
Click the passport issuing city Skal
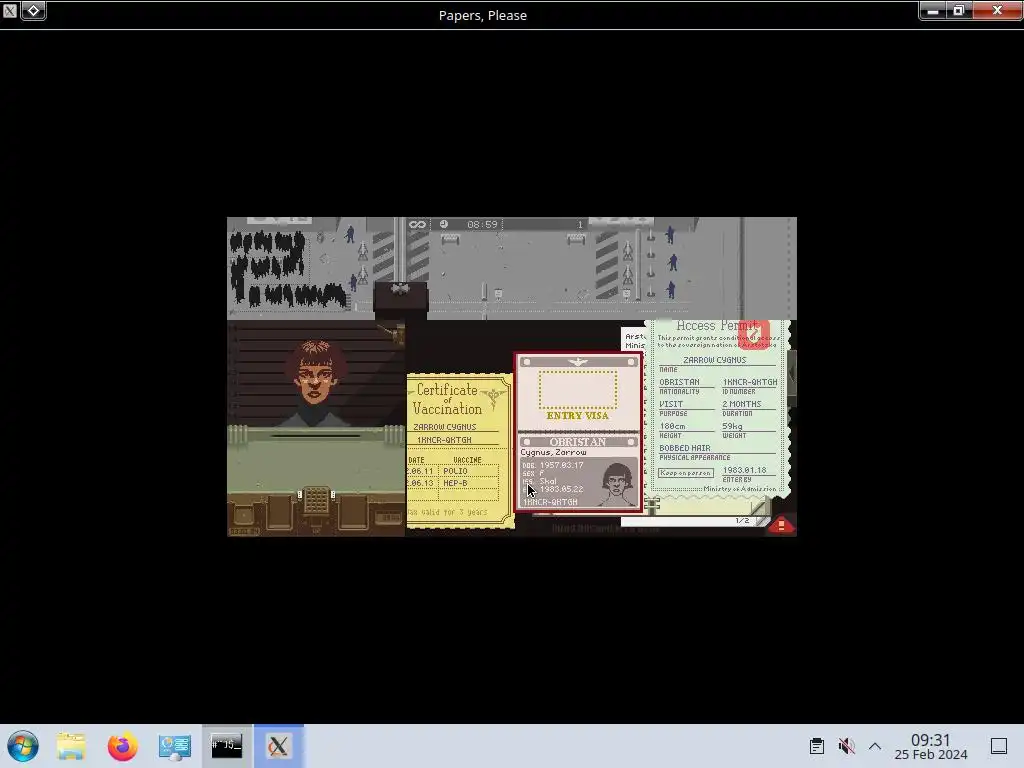coord(548,481)
